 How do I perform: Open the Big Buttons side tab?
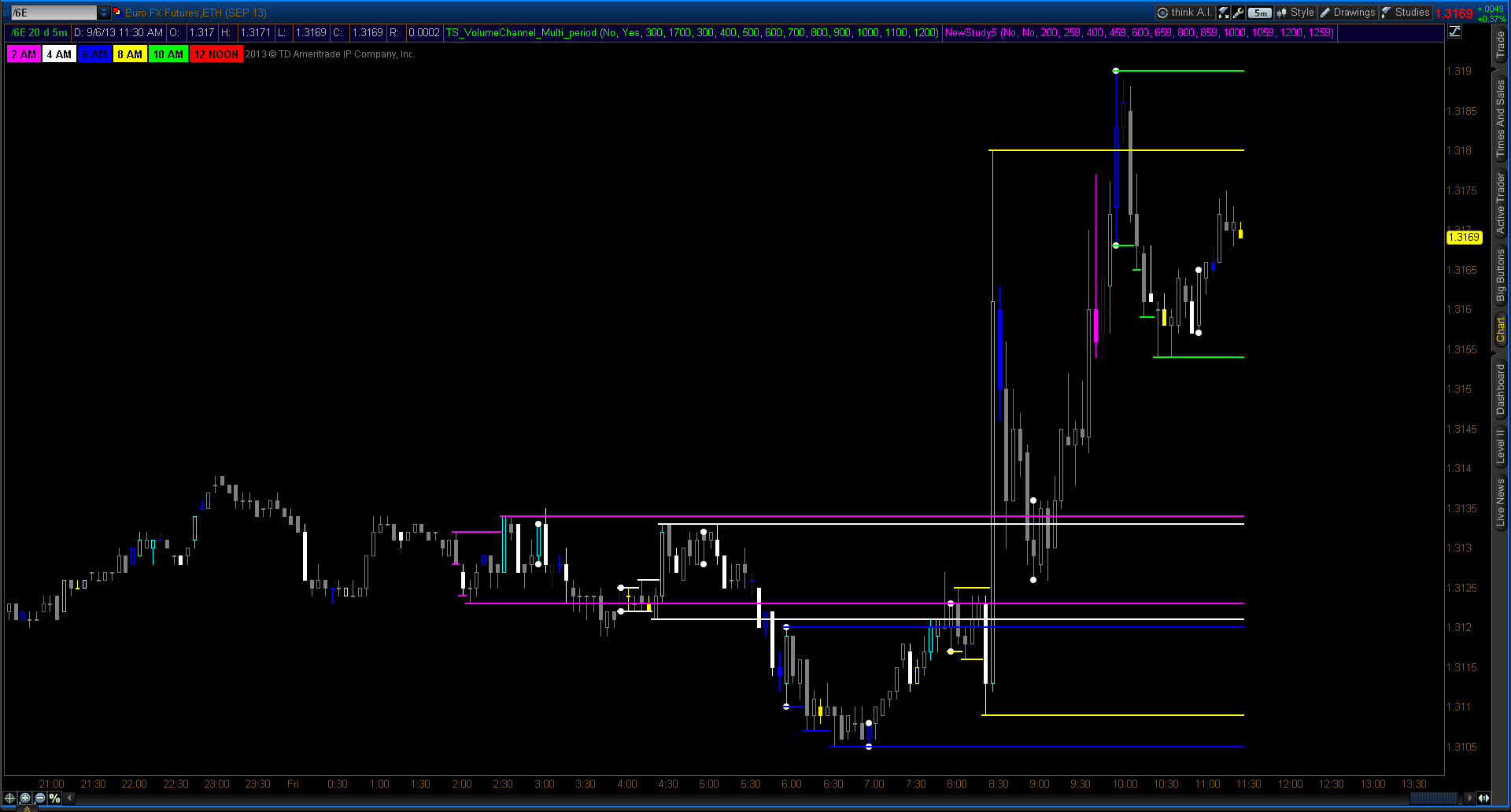[1501, 274]
